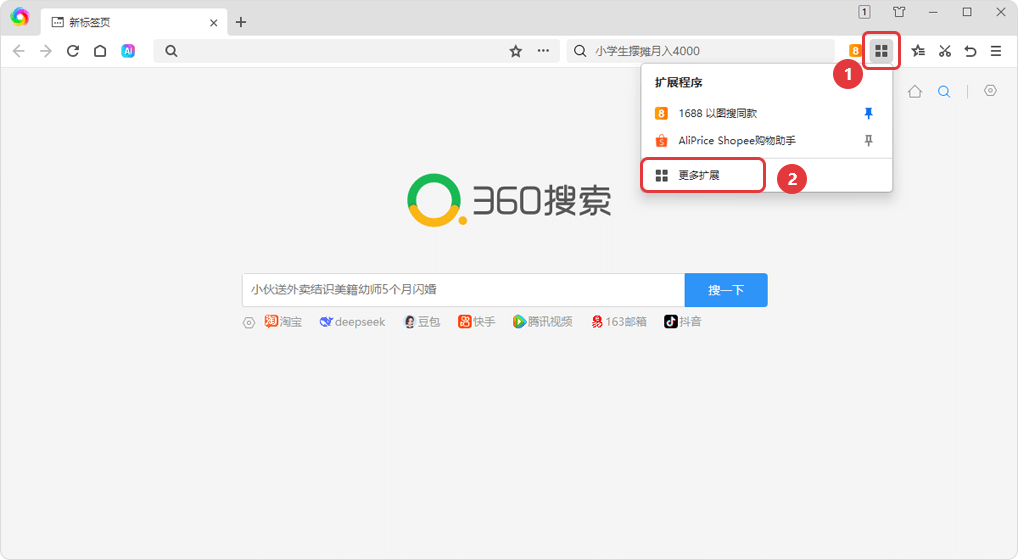Open the 淘宝 shortcut link
The width and height of the screenshot is (1018, 560).
283,322
